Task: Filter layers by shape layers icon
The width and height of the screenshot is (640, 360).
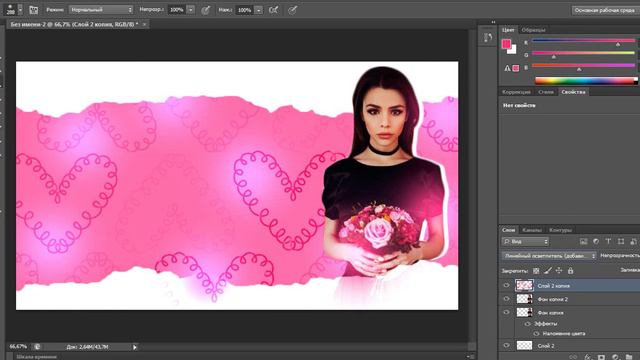Action: click(x=621, y=242)
